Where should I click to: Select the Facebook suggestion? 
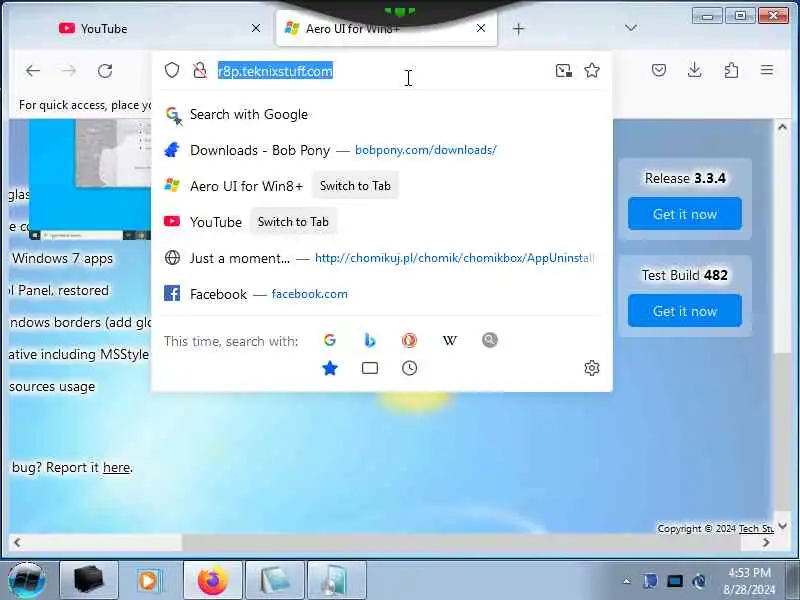click(x=382, y=294)
